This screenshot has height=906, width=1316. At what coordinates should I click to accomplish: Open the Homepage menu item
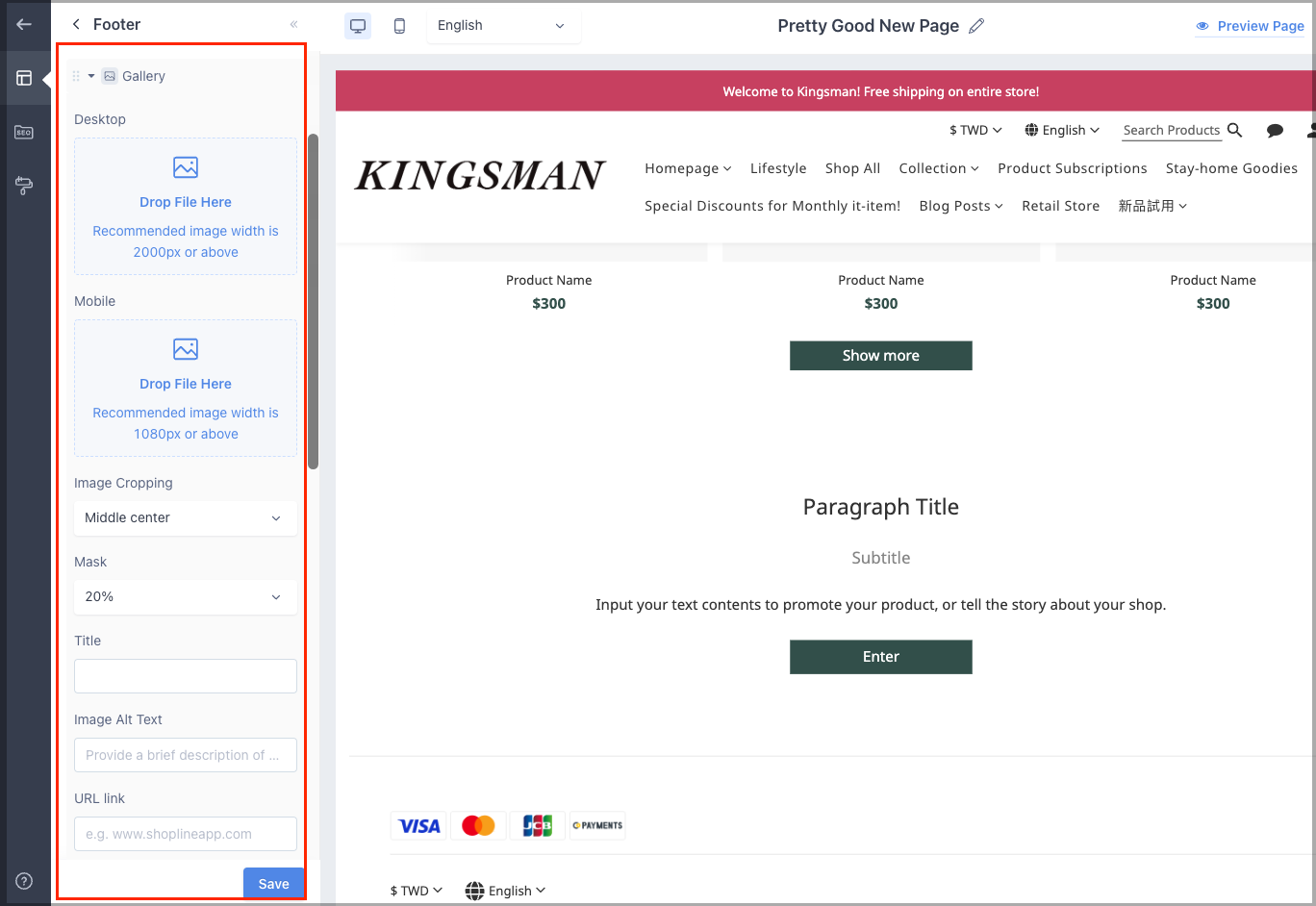coord(688,168)
